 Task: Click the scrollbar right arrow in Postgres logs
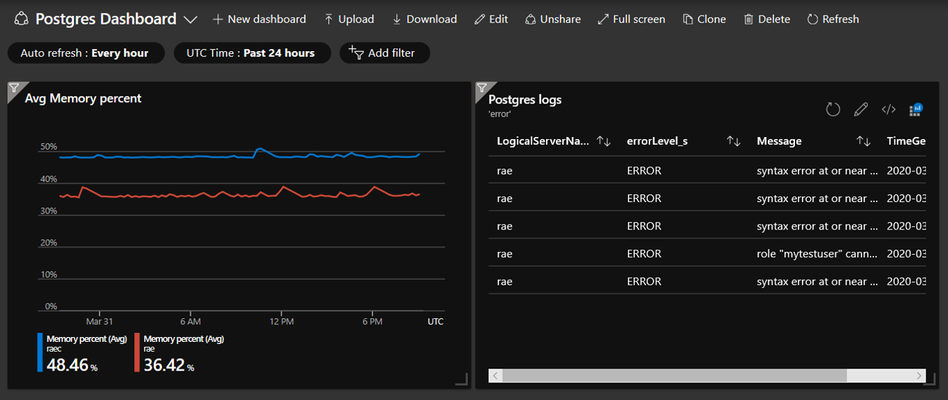(920, 376)
